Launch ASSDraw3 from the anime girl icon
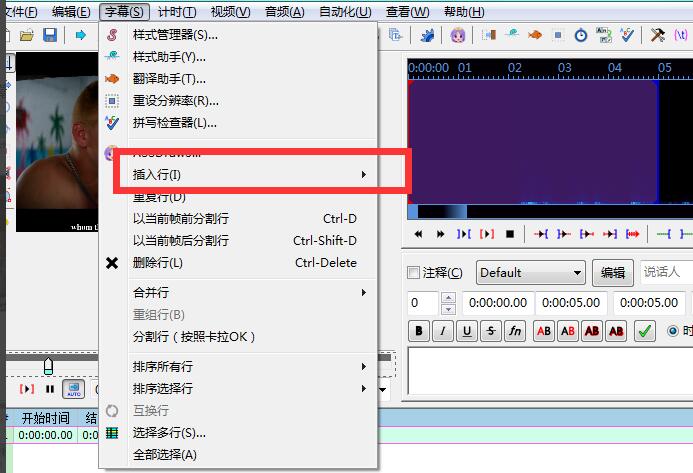Viewport: 693px width, 473px height. tap(458, 35)
